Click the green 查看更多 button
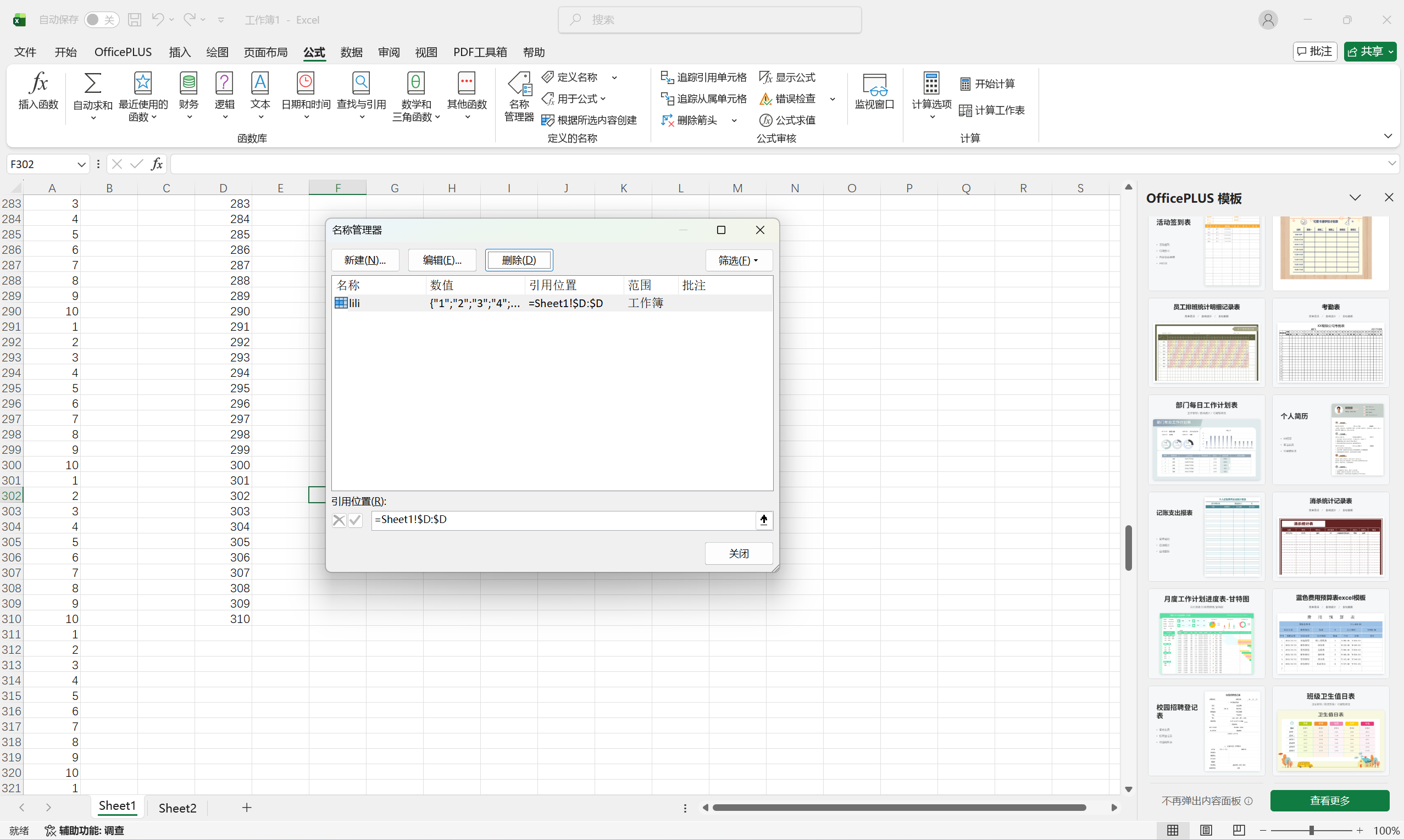 1329,800
